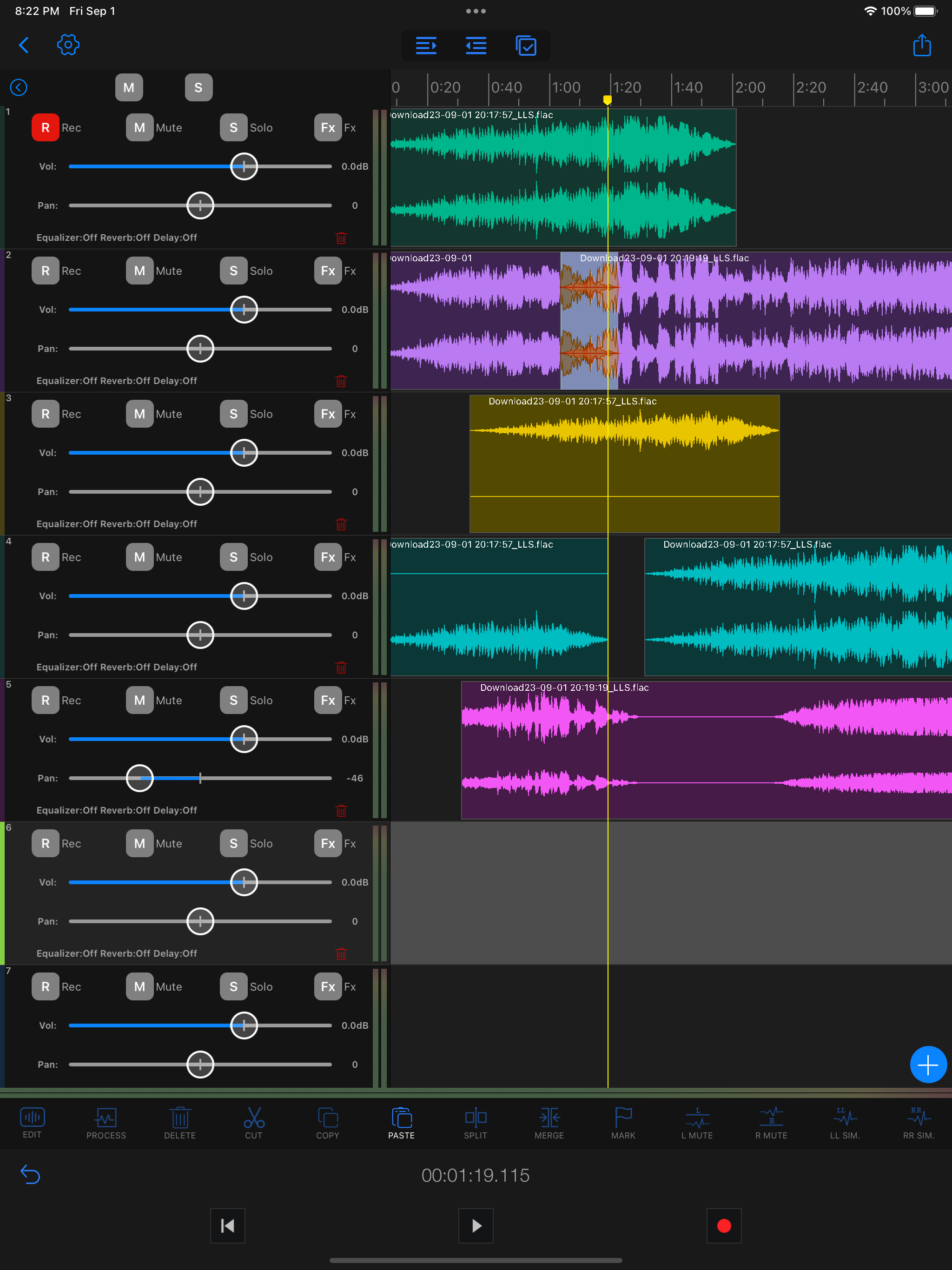Disarm recording on track 1
This screenshot has width=952, height=1270.
click(x=46, y=127)
